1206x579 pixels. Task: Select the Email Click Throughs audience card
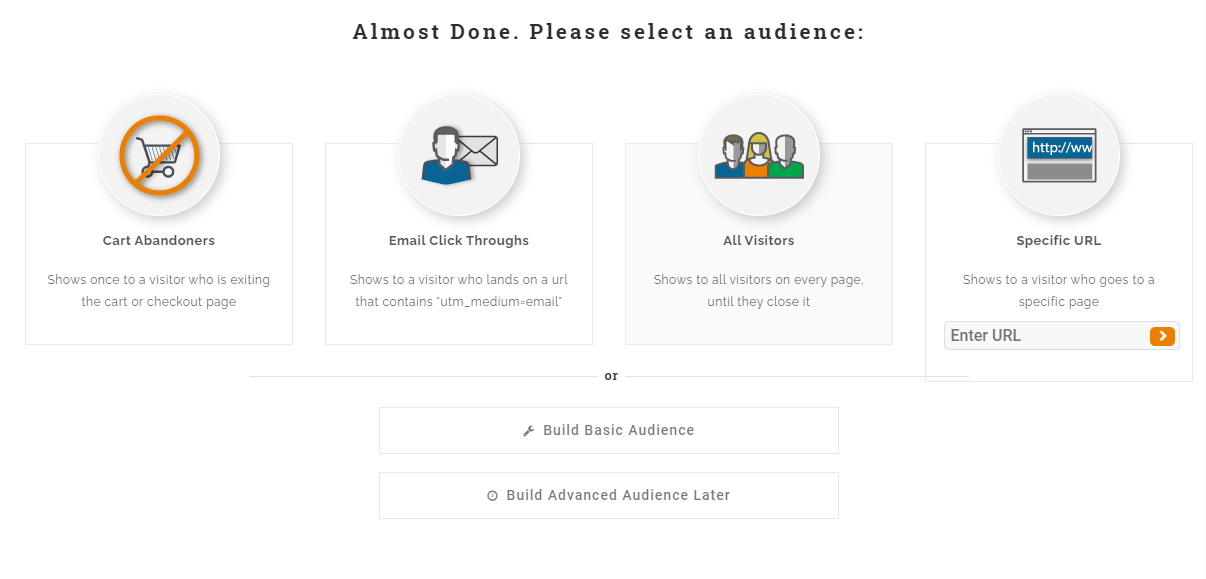pos(459,270)
